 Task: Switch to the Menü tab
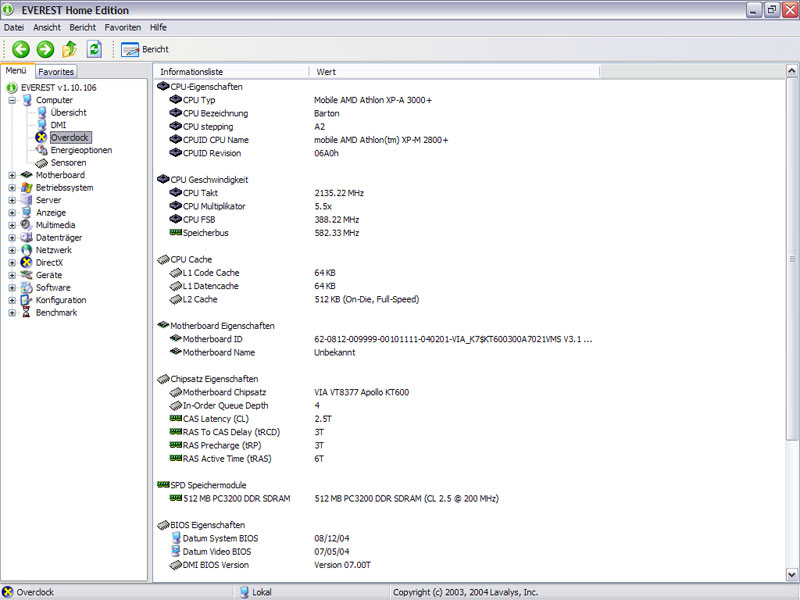click(16, 71)
